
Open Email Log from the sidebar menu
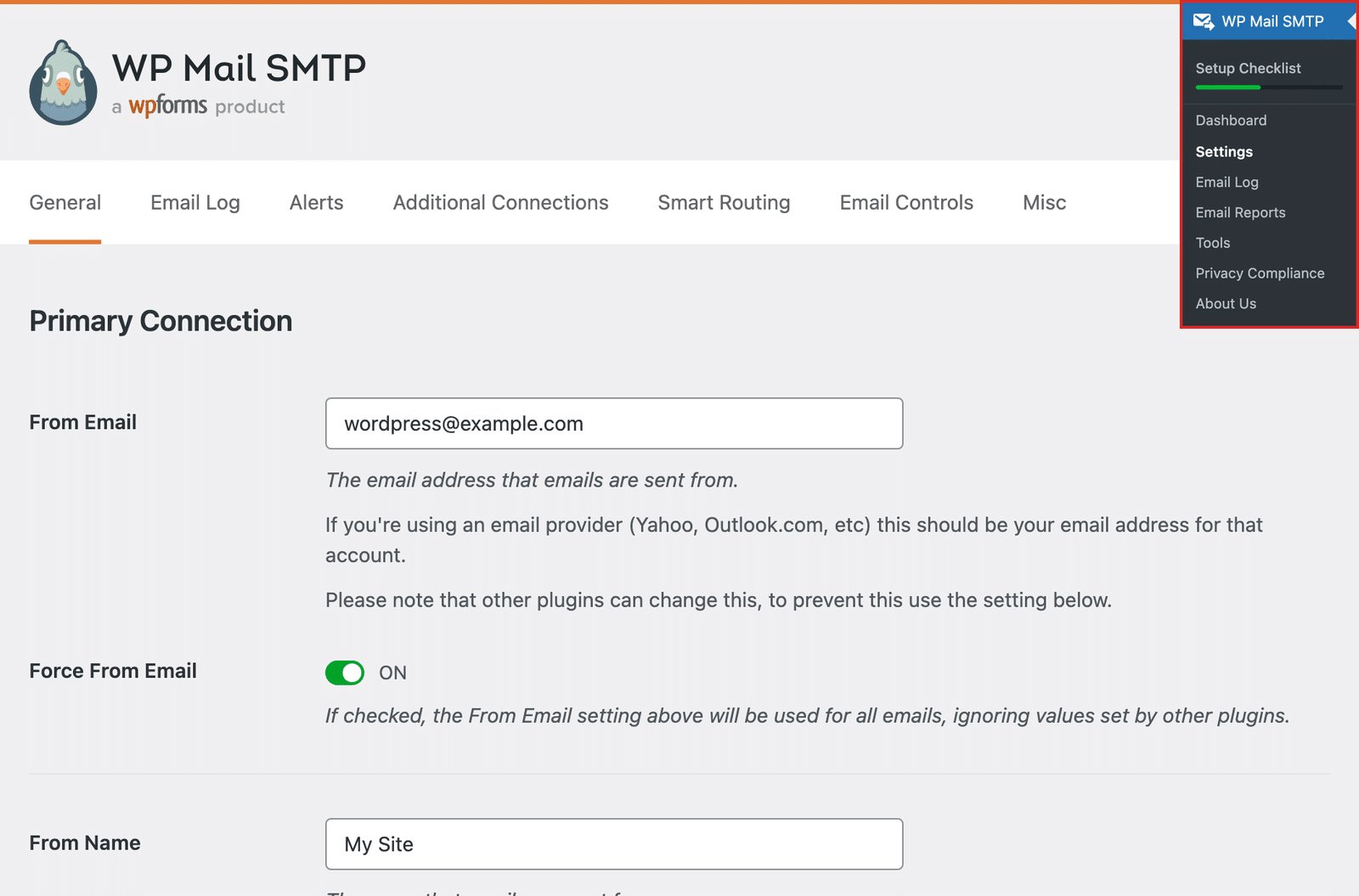point(1227,182)
